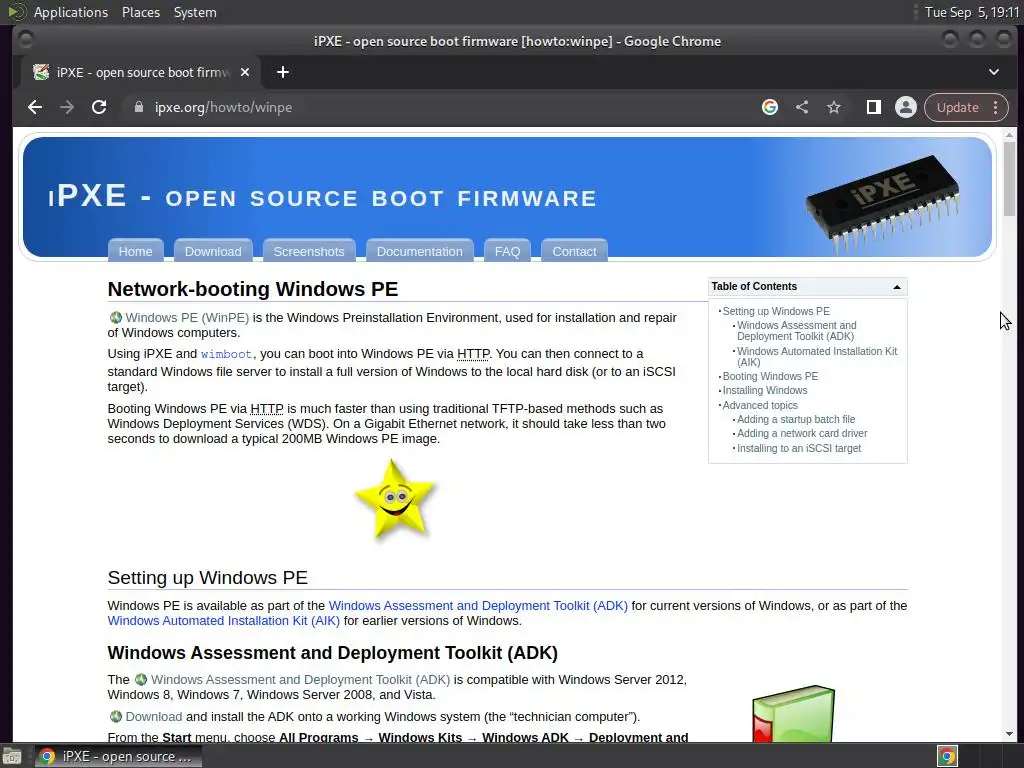The height and width of the screenshot is (768, 1024).
Task: Jump to Windows Assessment and Deployment Toolkit TOC entry
Action: (797, 330)
